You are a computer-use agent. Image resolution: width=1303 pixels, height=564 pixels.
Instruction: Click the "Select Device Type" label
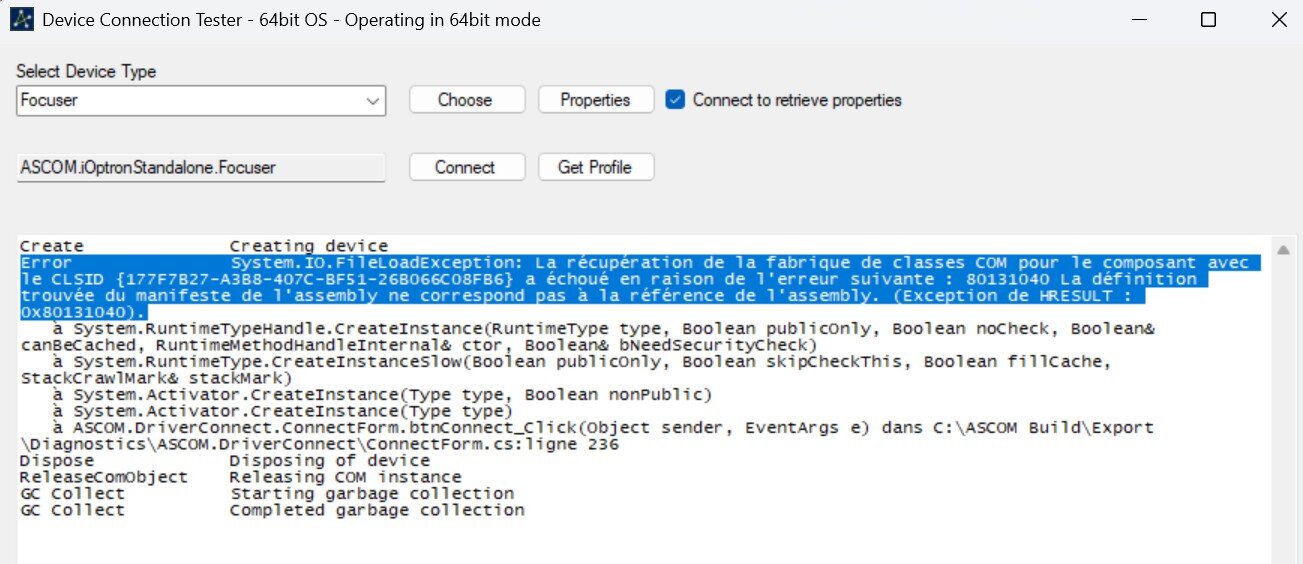[86, 72]
